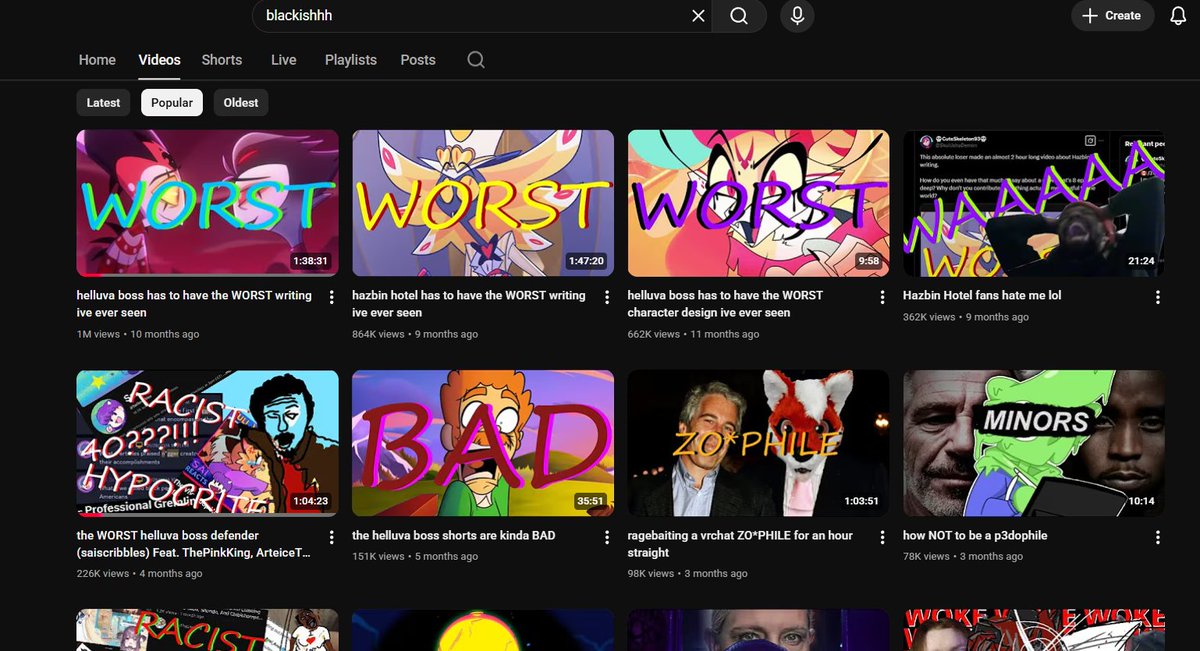
Task: Open thumbnail of 21:24 Hazbin Hotel fans video
Action: click(x=1034, y=203)
